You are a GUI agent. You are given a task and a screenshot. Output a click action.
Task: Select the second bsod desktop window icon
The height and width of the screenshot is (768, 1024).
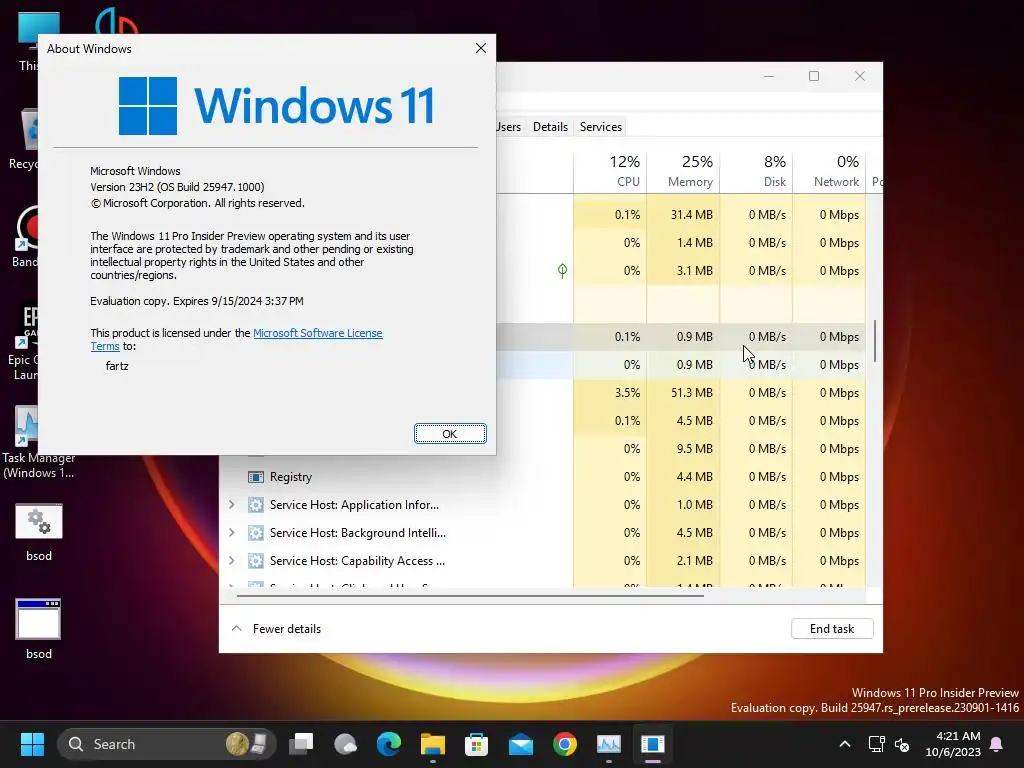coord(39,629)
